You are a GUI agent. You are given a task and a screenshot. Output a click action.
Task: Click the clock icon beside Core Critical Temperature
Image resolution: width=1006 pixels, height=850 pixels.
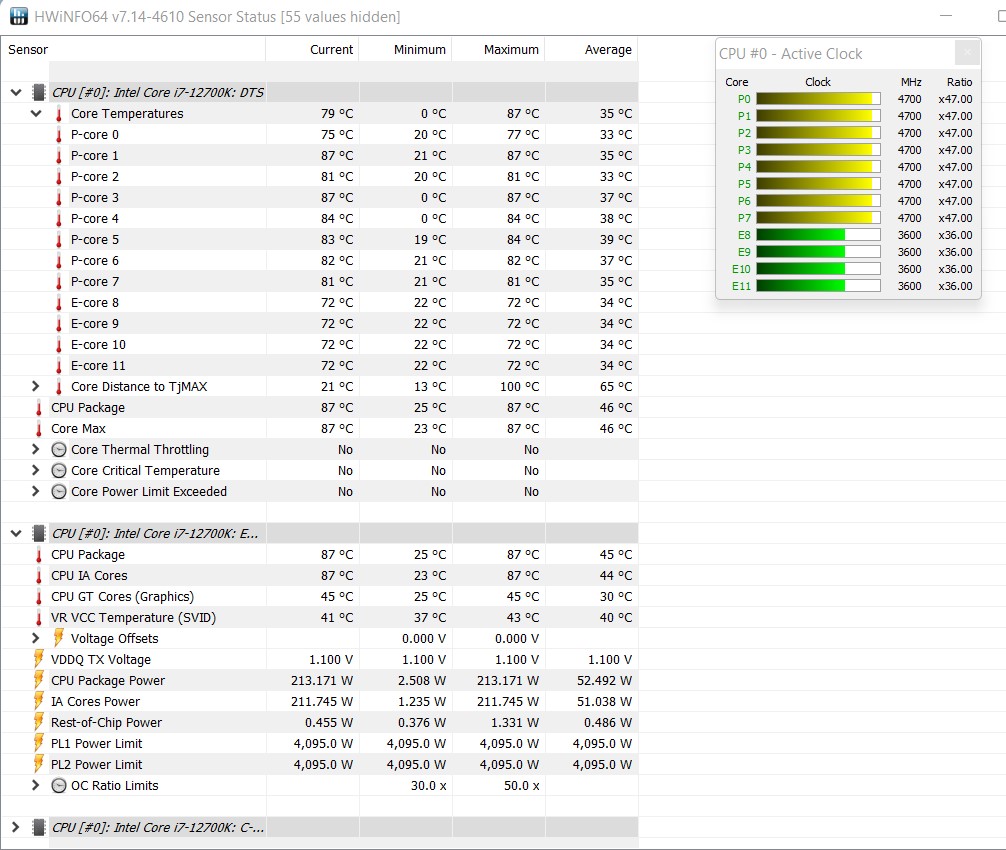[58, 471]
